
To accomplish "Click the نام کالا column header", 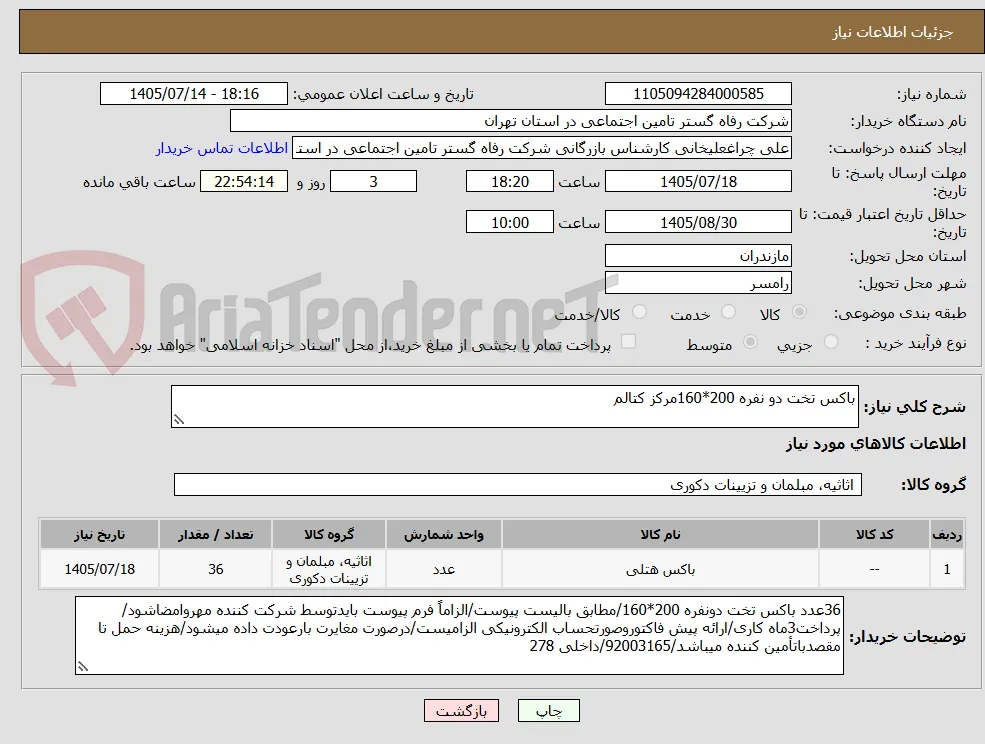I will point(660,534).
